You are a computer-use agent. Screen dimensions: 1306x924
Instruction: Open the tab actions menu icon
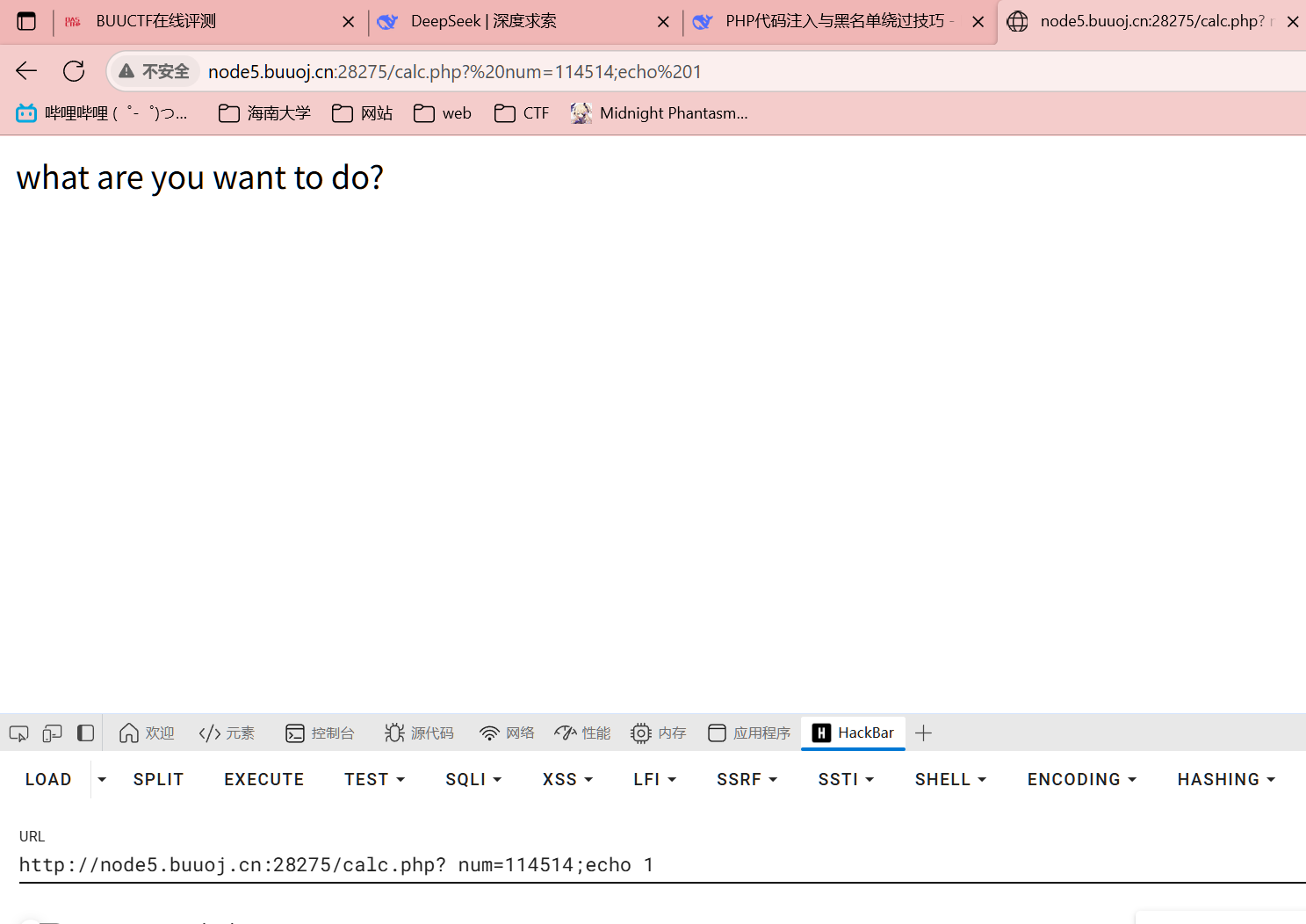point(26,21)
